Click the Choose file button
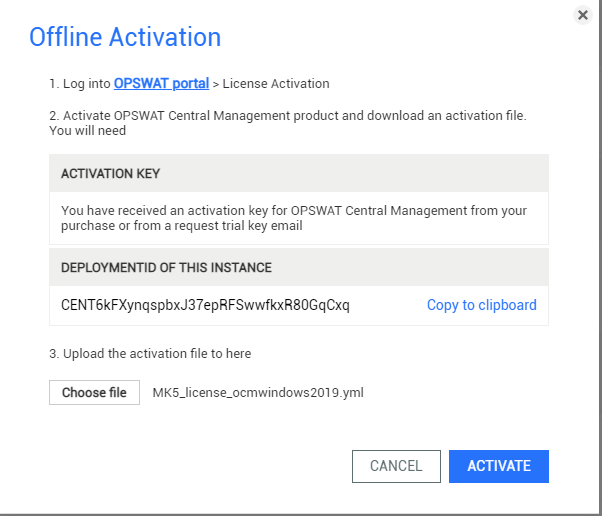This screenshot has width=602, height=516. point(94,392)
